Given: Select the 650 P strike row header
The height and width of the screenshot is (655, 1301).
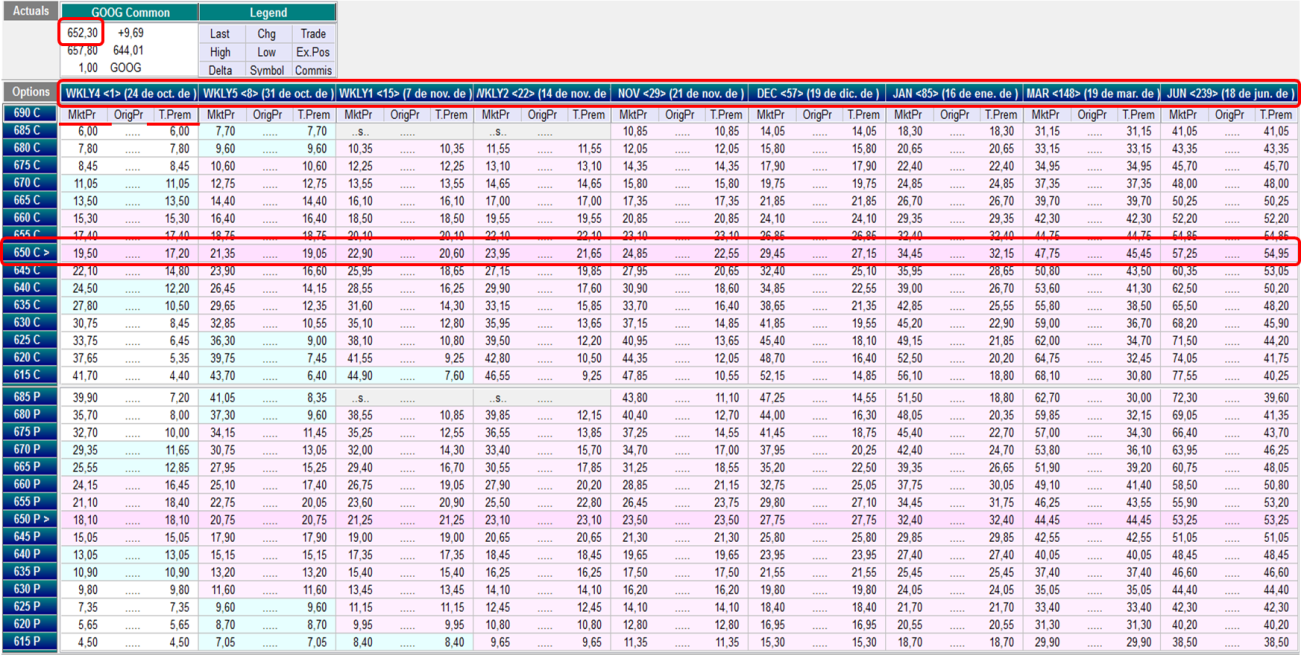Looking at the screenshot, I should point(28,521).
